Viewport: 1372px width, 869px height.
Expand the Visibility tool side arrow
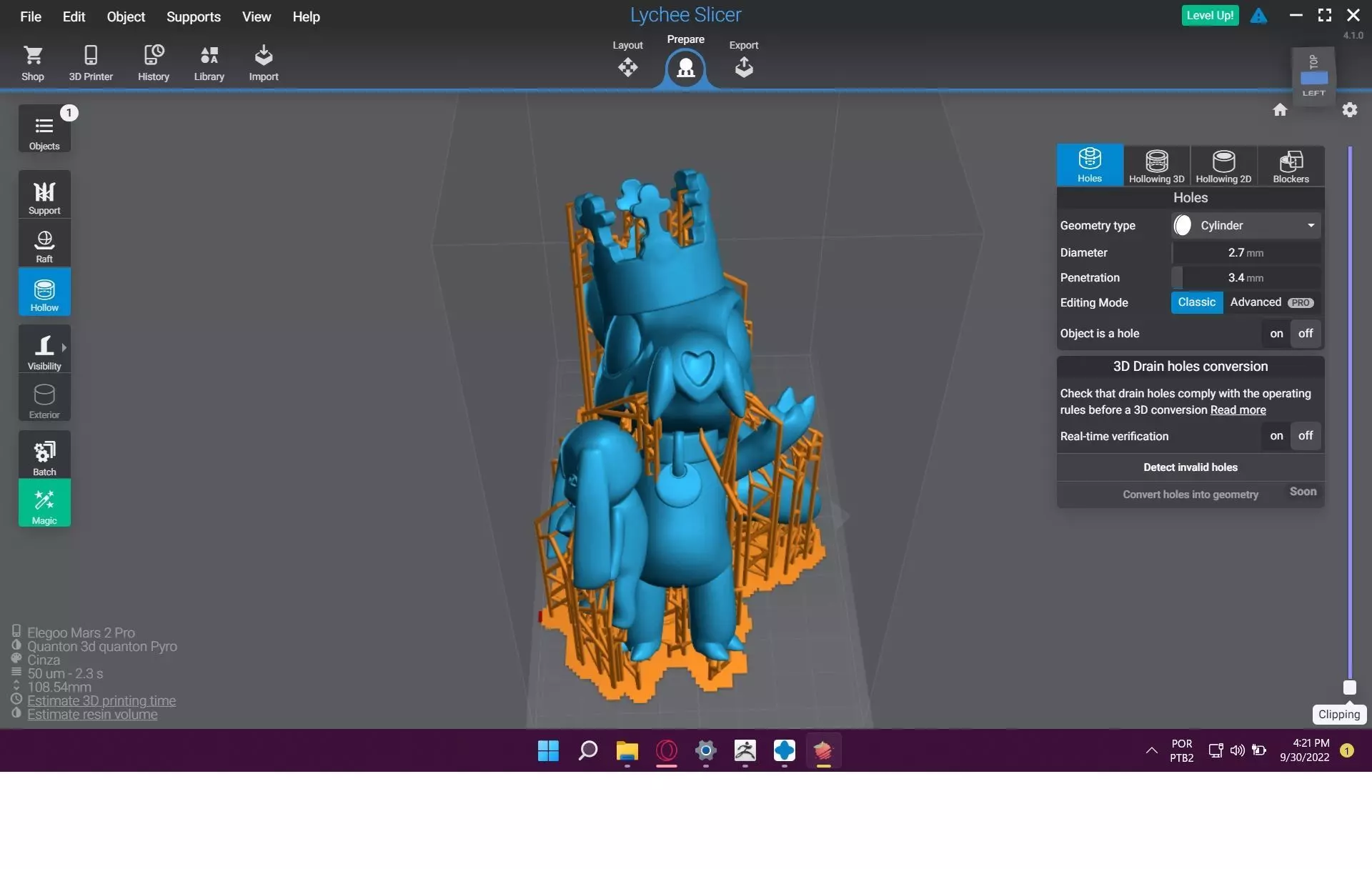[64, 348]
